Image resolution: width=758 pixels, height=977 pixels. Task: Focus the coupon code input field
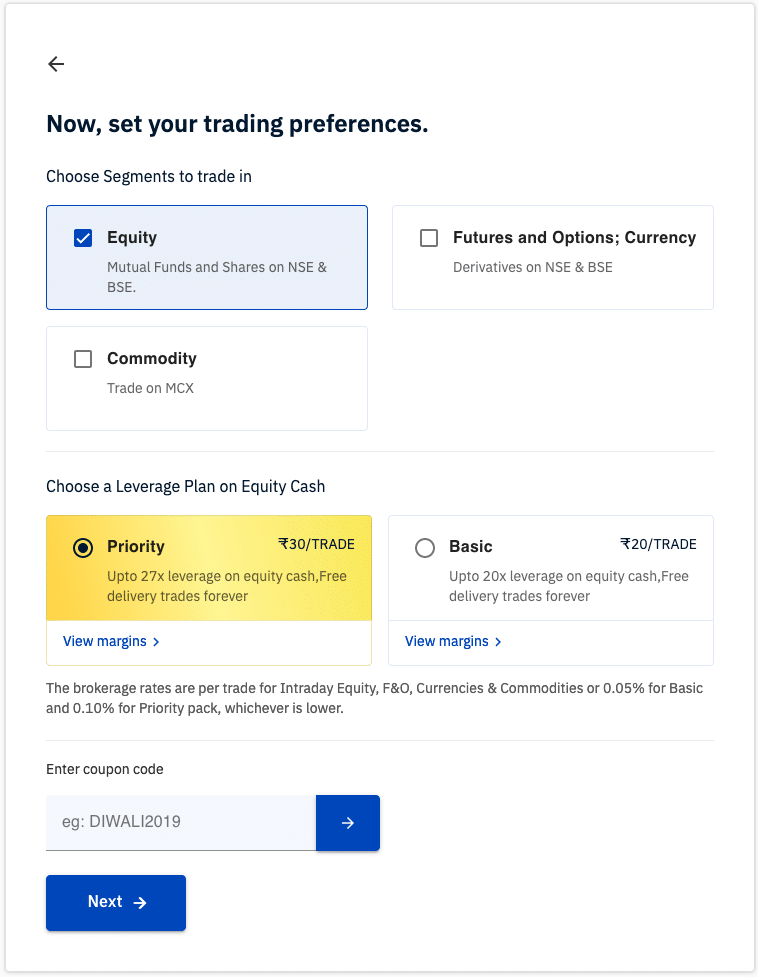(x=181, y=822)
